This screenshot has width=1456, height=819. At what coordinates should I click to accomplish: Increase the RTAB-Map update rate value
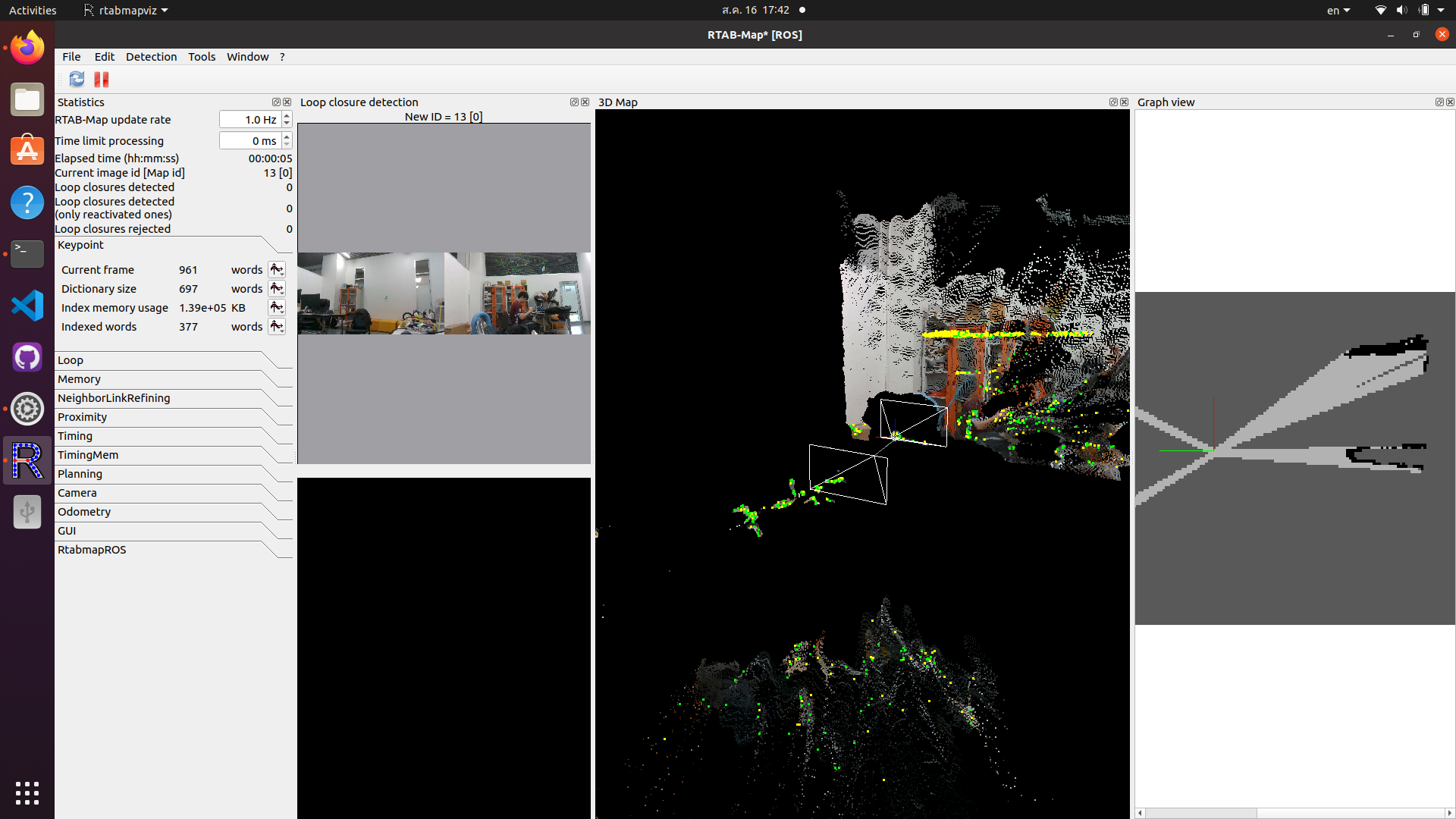point(287,115)
